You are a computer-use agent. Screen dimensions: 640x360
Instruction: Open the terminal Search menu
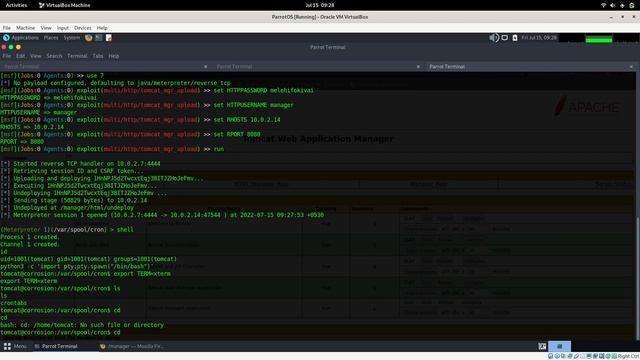point(54,56)
